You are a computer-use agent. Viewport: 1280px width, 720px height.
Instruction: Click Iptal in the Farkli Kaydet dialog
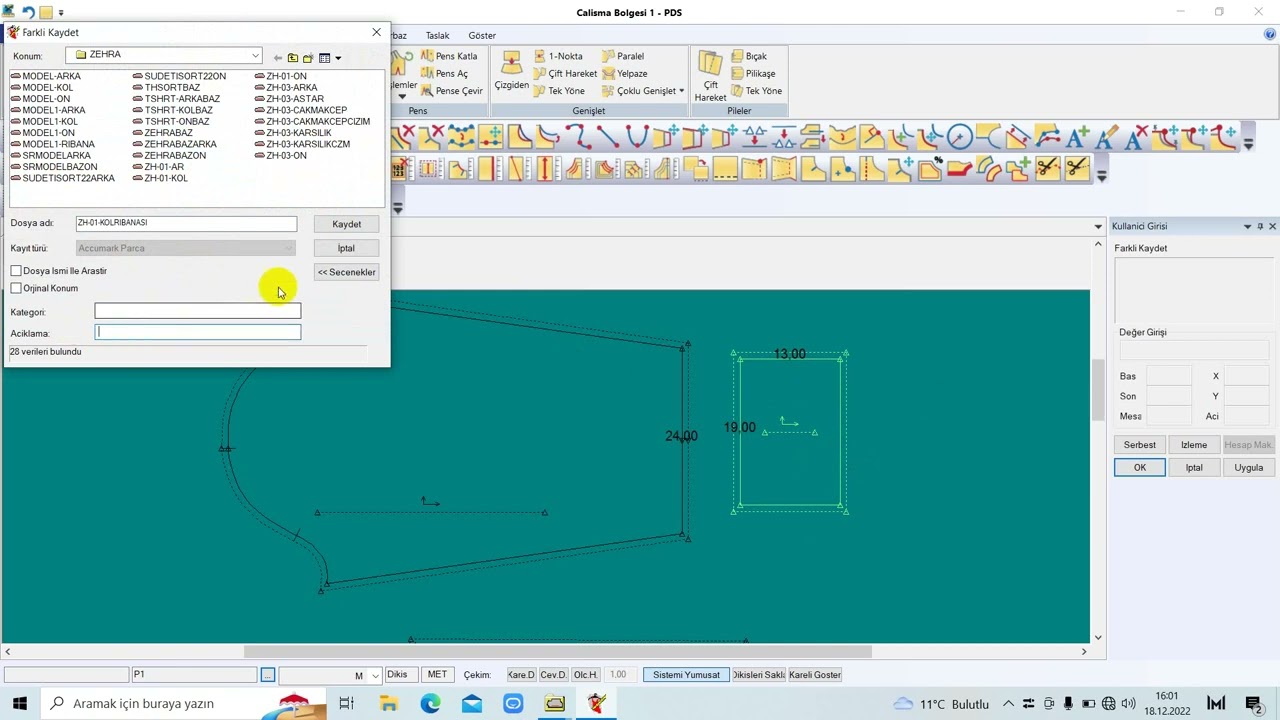coord(346,248)
